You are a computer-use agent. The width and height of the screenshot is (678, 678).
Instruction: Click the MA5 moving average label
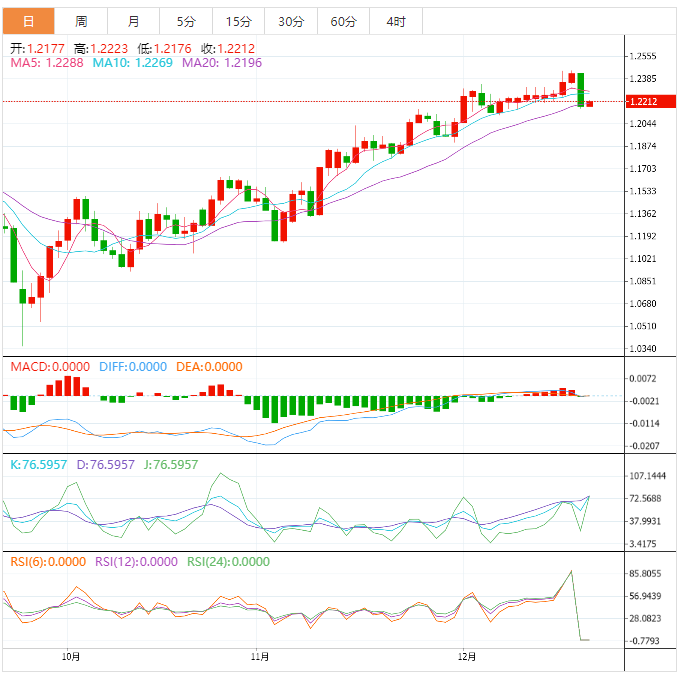coord(47,62)
